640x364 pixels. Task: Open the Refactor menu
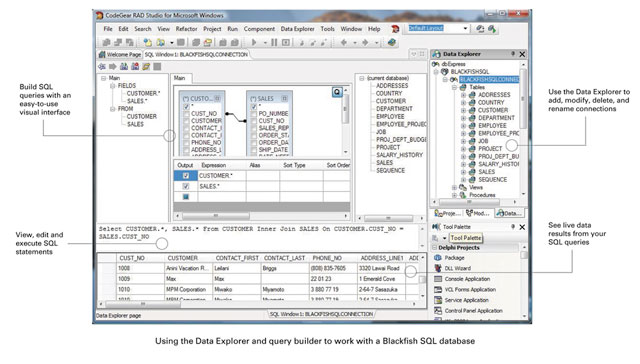coord(186,29)
